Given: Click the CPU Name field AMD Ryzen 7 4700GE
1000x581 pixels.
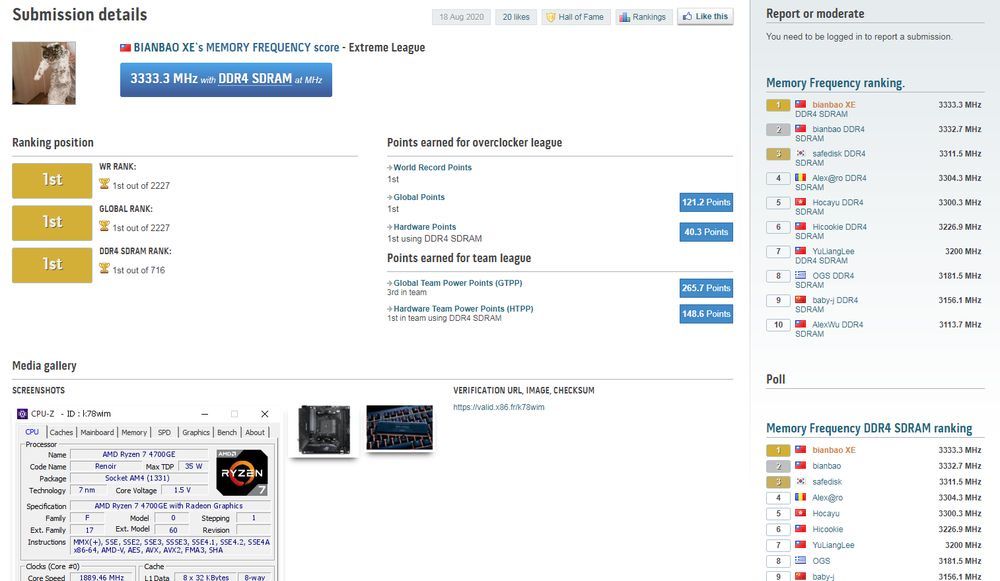Looking at the screenshot, I should click(x=138, y=454).
